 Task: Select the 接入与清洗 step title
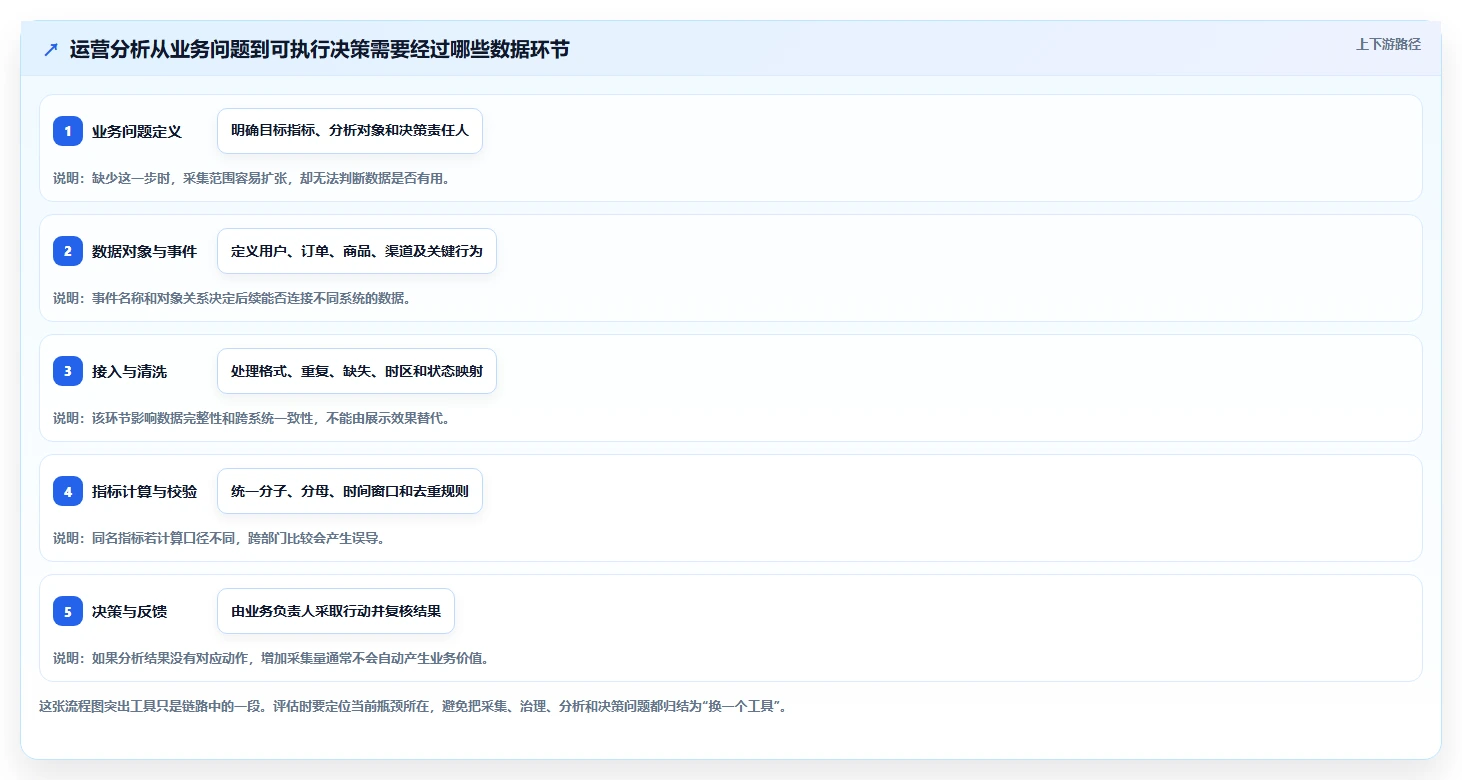coord(129,371)
